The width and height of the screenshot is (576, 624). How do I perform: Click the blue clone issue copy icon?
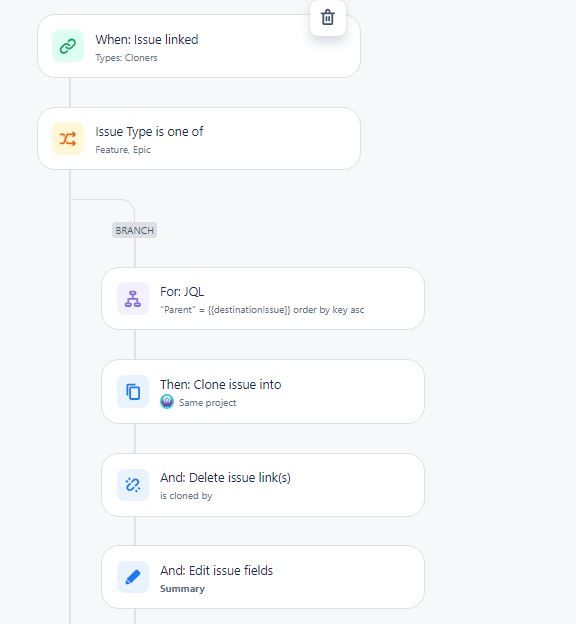click(x=133, y=392)
